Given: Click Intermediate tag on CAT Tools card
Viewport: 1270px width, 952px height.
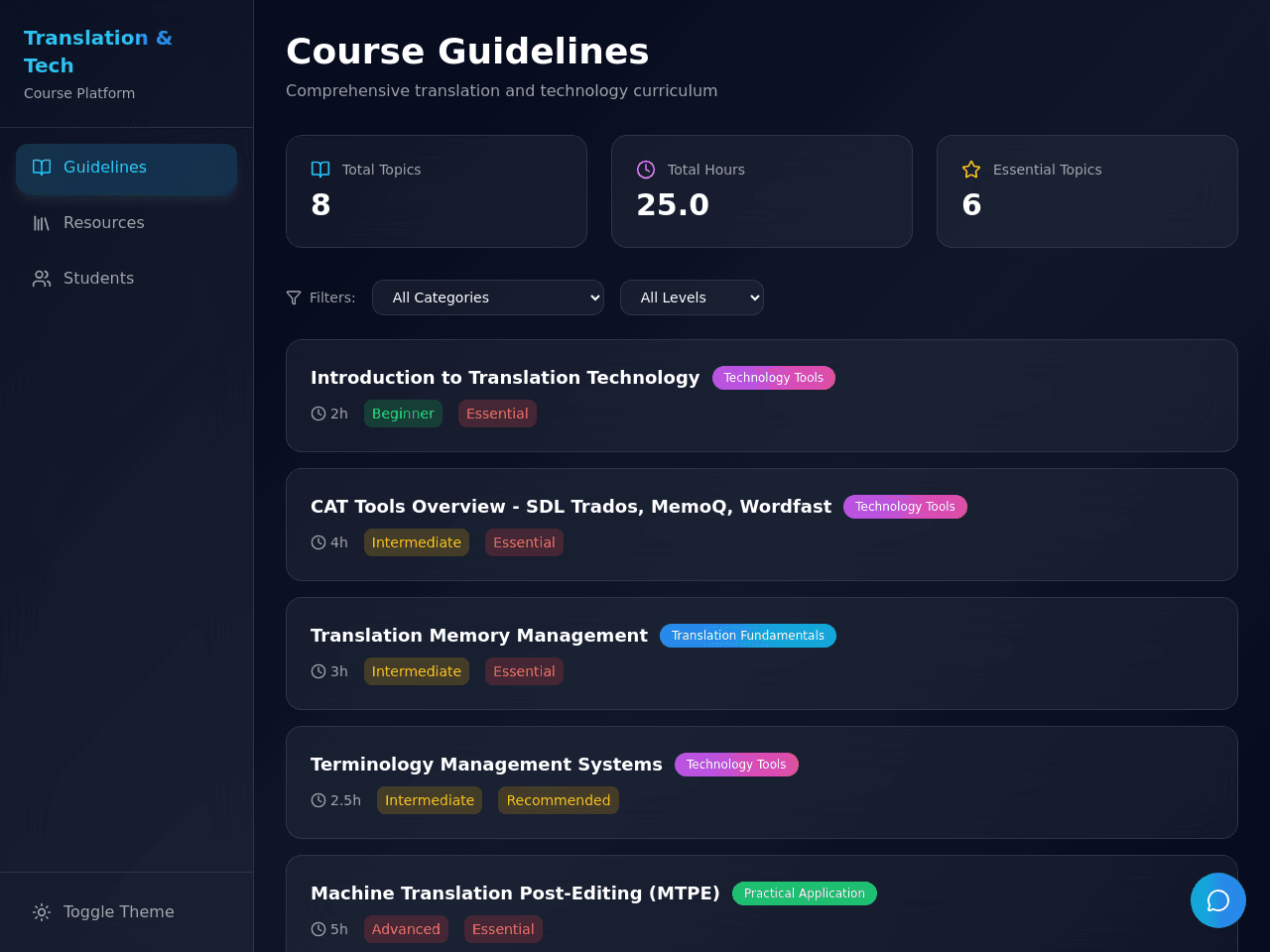Looking at the screenshot, I should point(417,542).
